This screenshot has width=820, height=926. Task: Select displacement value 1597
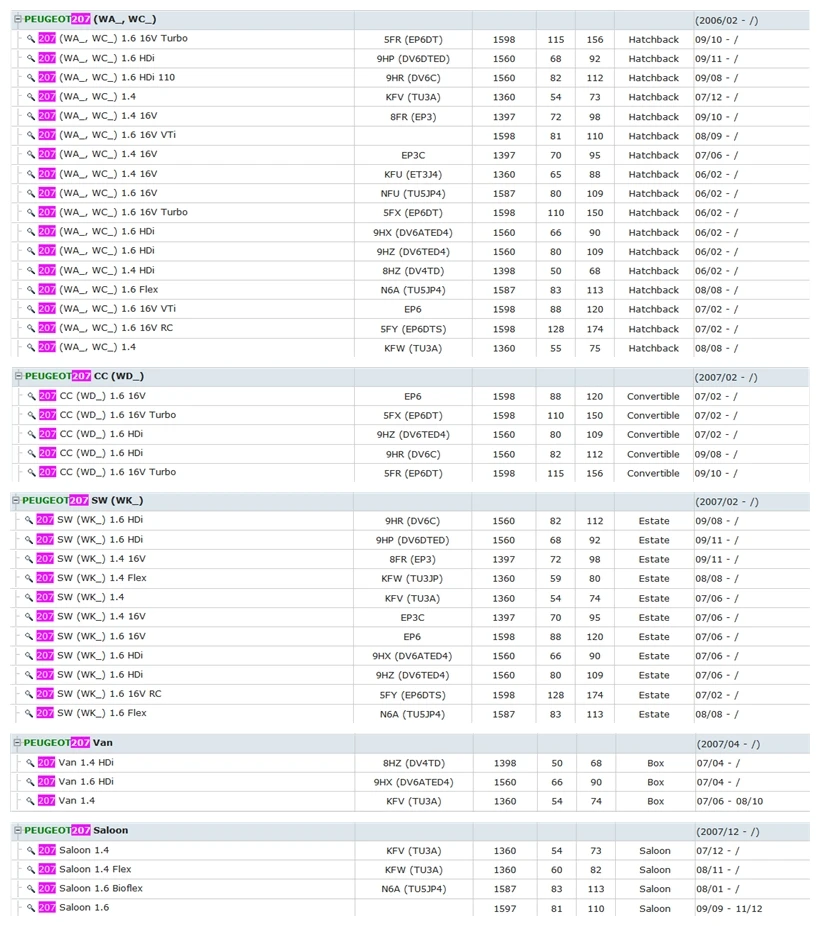(505, 909)
